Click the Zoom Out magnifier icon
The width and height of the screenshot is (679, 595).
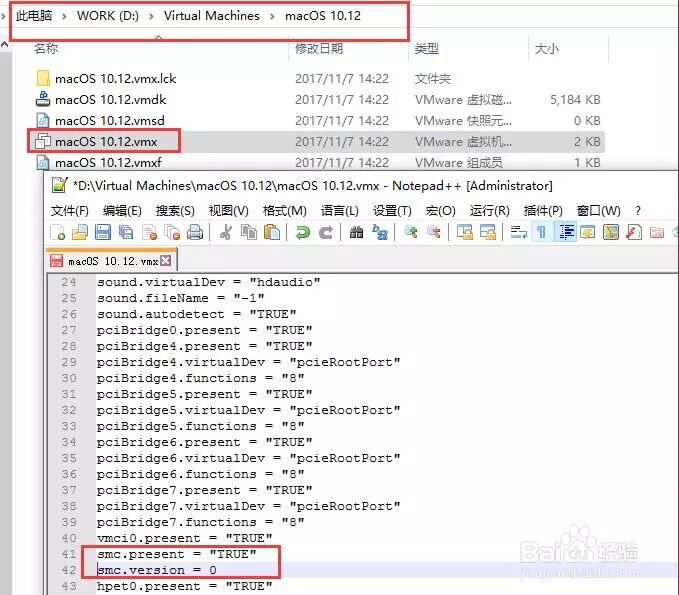pyautogui.click(x=433, y=233)
